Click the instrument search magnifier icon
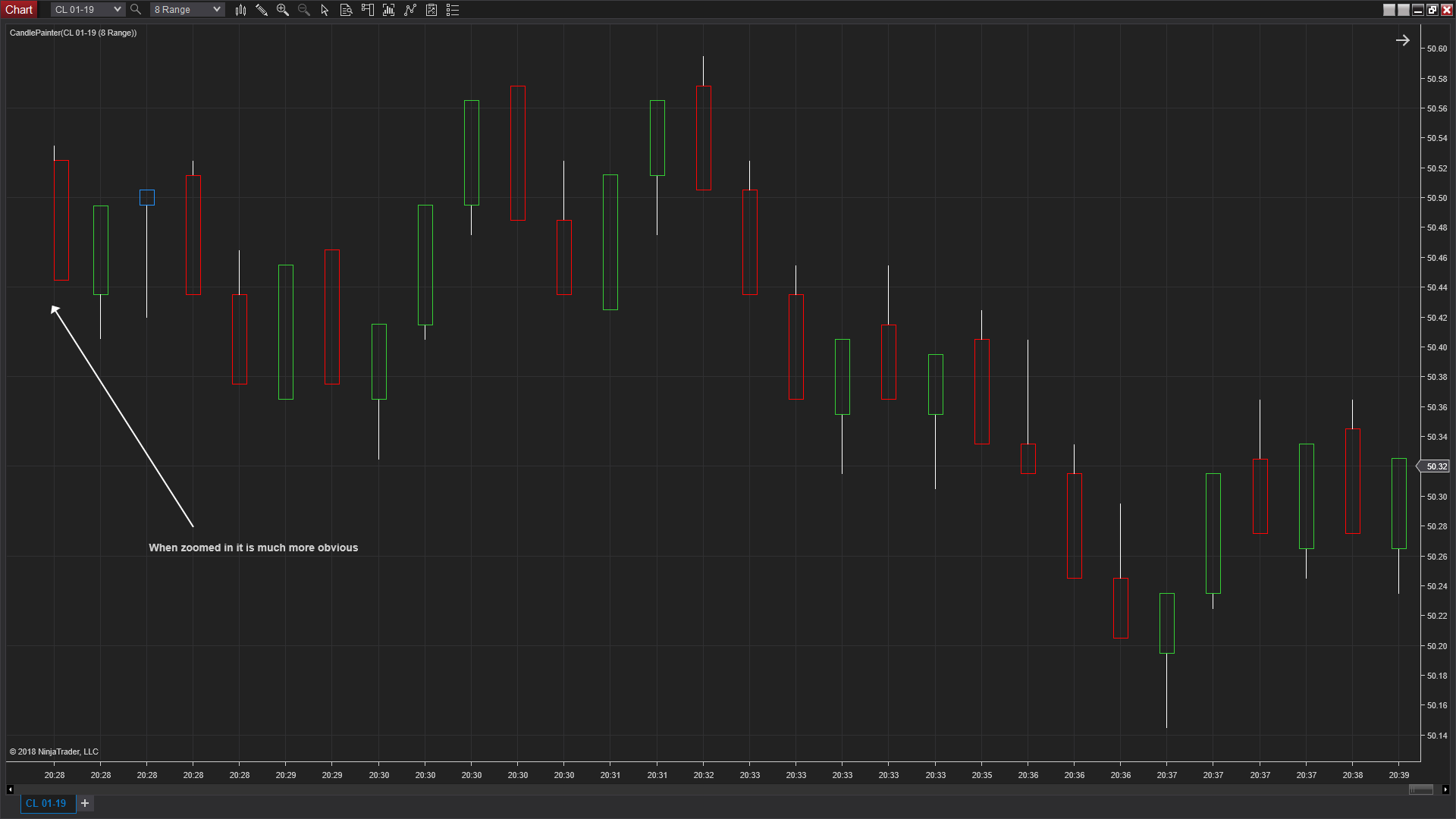1456x819 pixels. coord(136,10)
